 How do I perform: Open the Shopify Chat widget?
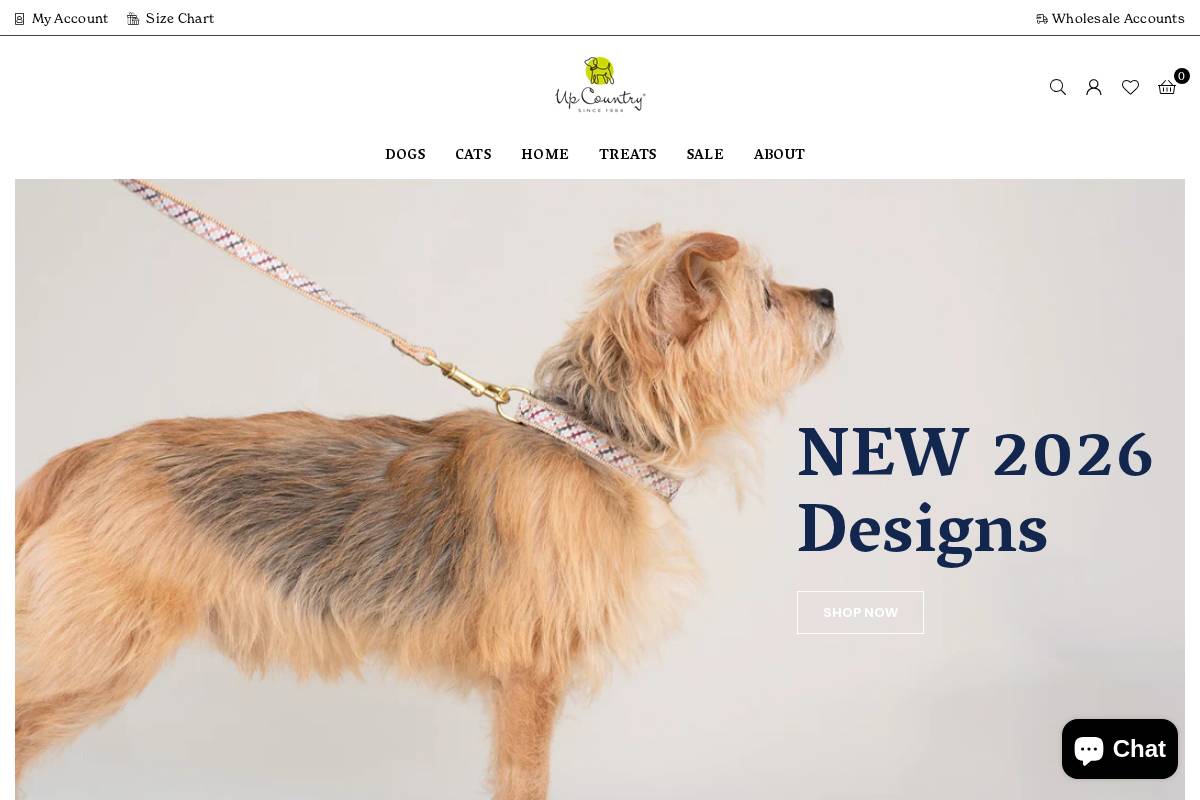pyautogui.click(x=1120, y=749)
